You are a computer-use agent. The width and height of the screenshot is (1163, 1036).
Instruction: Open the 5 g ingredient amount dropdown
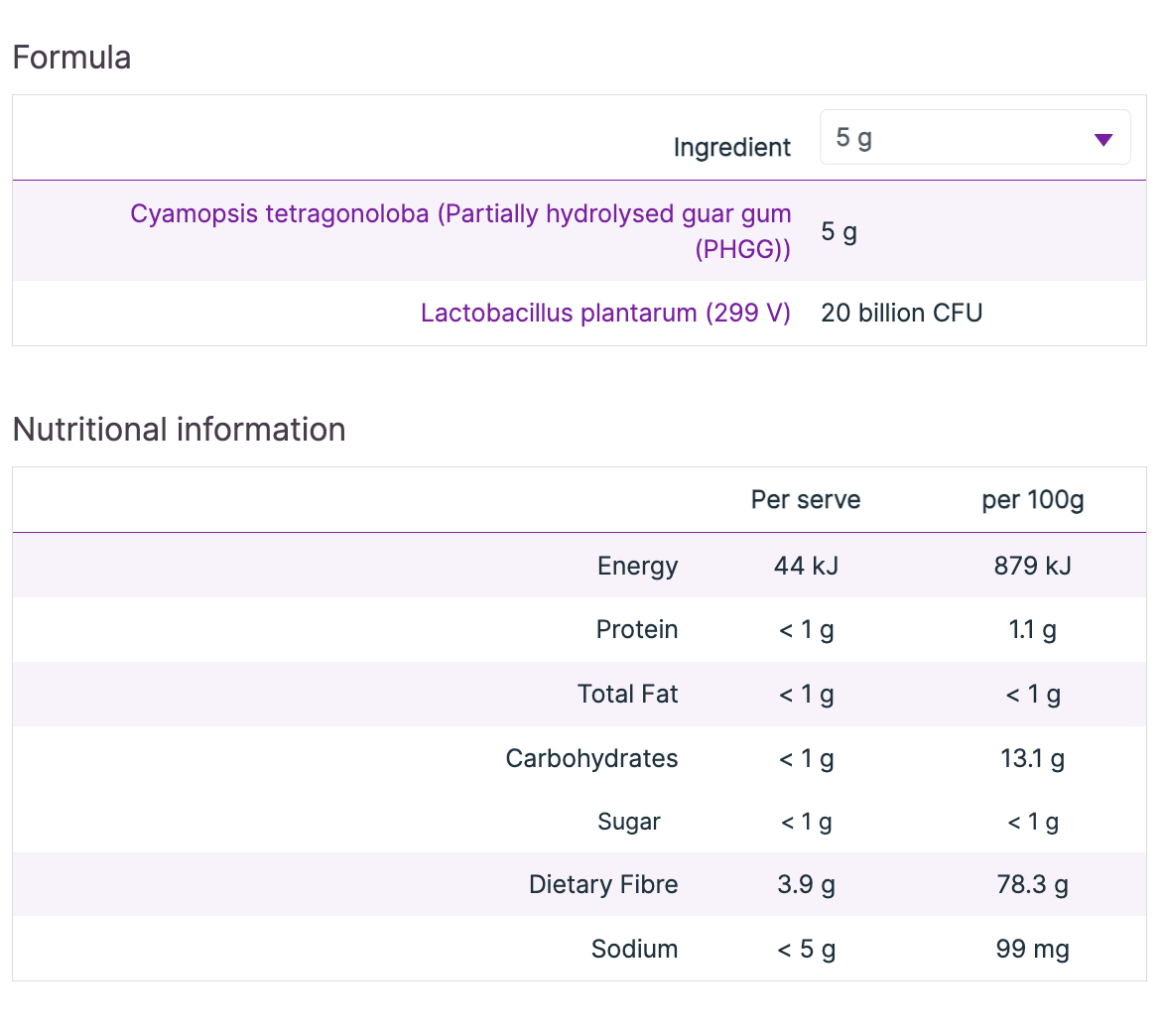coord(973,138)
